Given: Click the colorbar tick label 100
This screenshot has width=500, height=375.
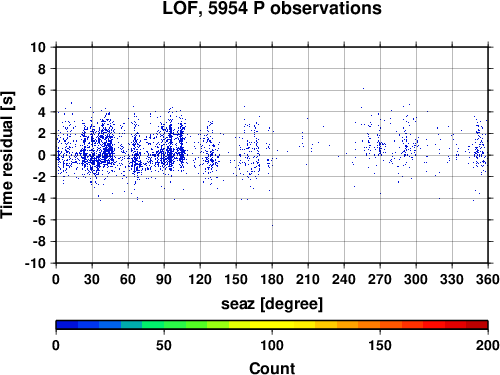Looking at the screenshot, I should [272, 345].
